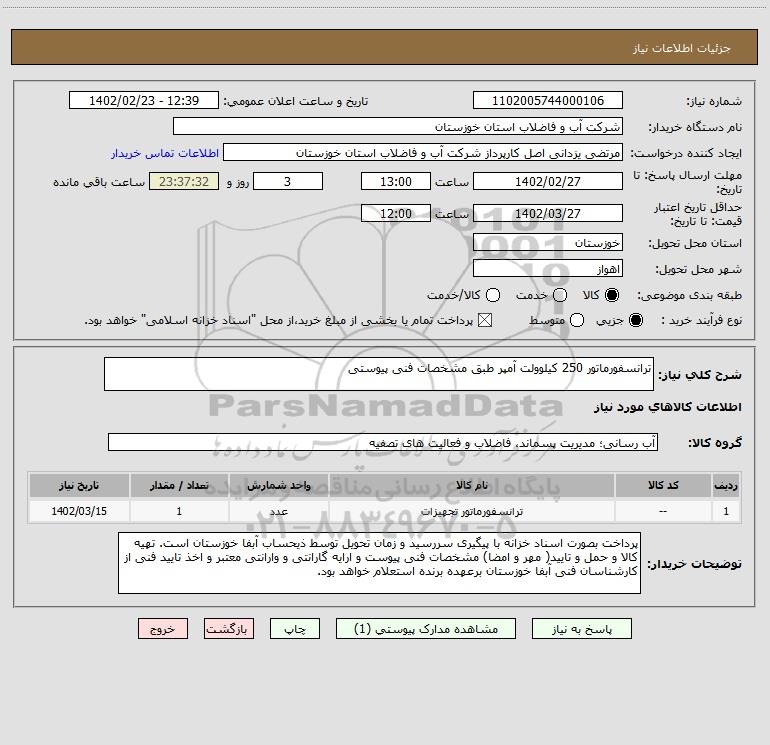Image resolution: width=770 pixels, height=745 pixels.
Task: Click the remaining time 23:37:32 field
Action: 184,181
